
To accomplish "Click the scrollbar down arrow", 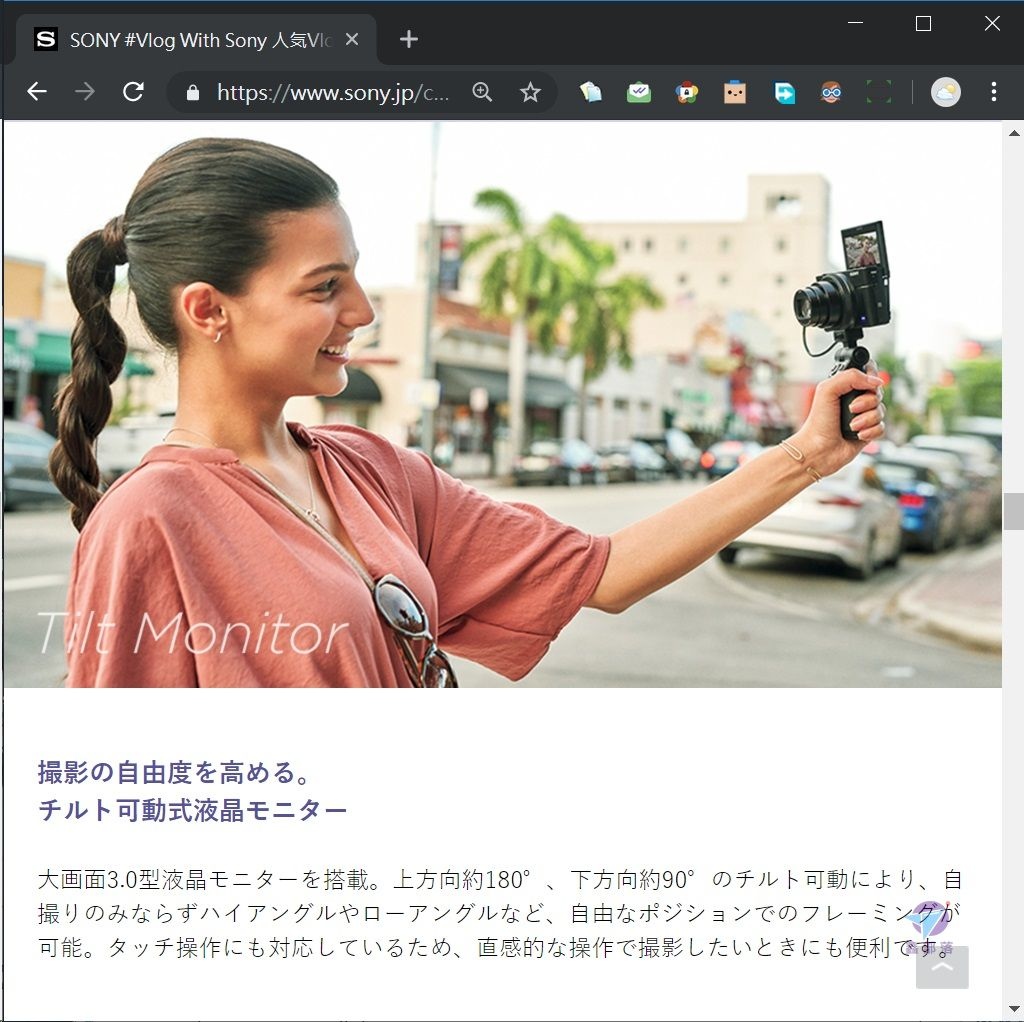I will pyautogui.click(x=1014, y=1008).
